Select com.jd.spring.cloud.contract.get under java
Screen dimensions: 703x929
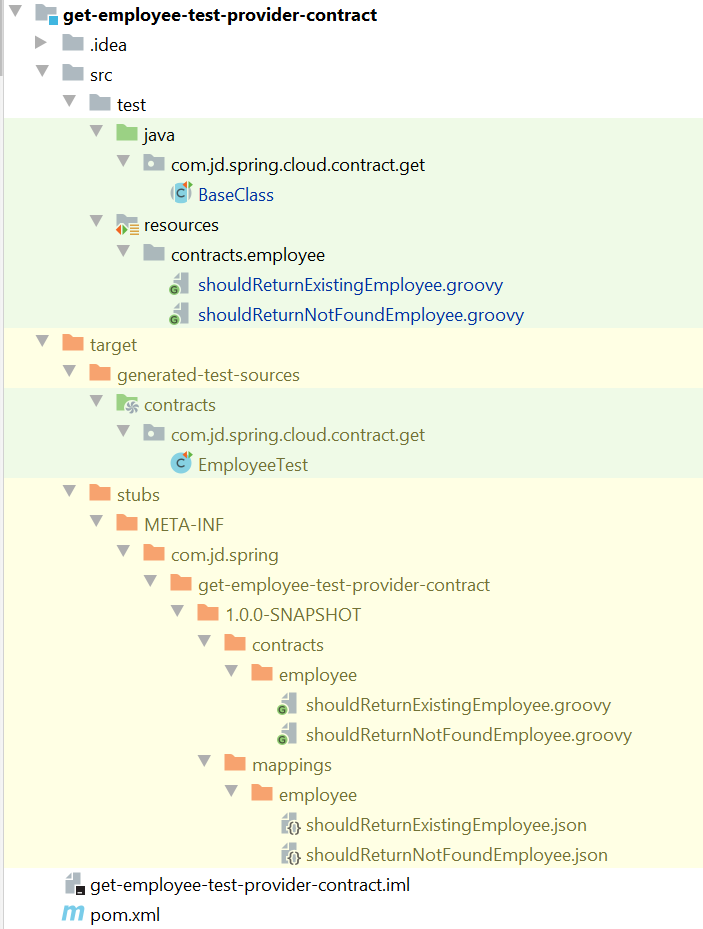(298, 165)
